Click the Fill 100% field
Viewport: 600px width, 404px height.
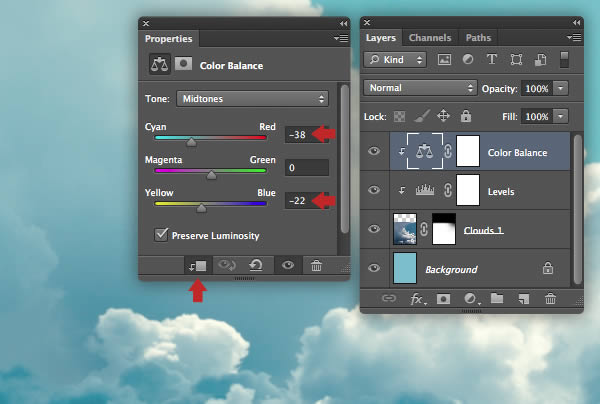point(536,116)
